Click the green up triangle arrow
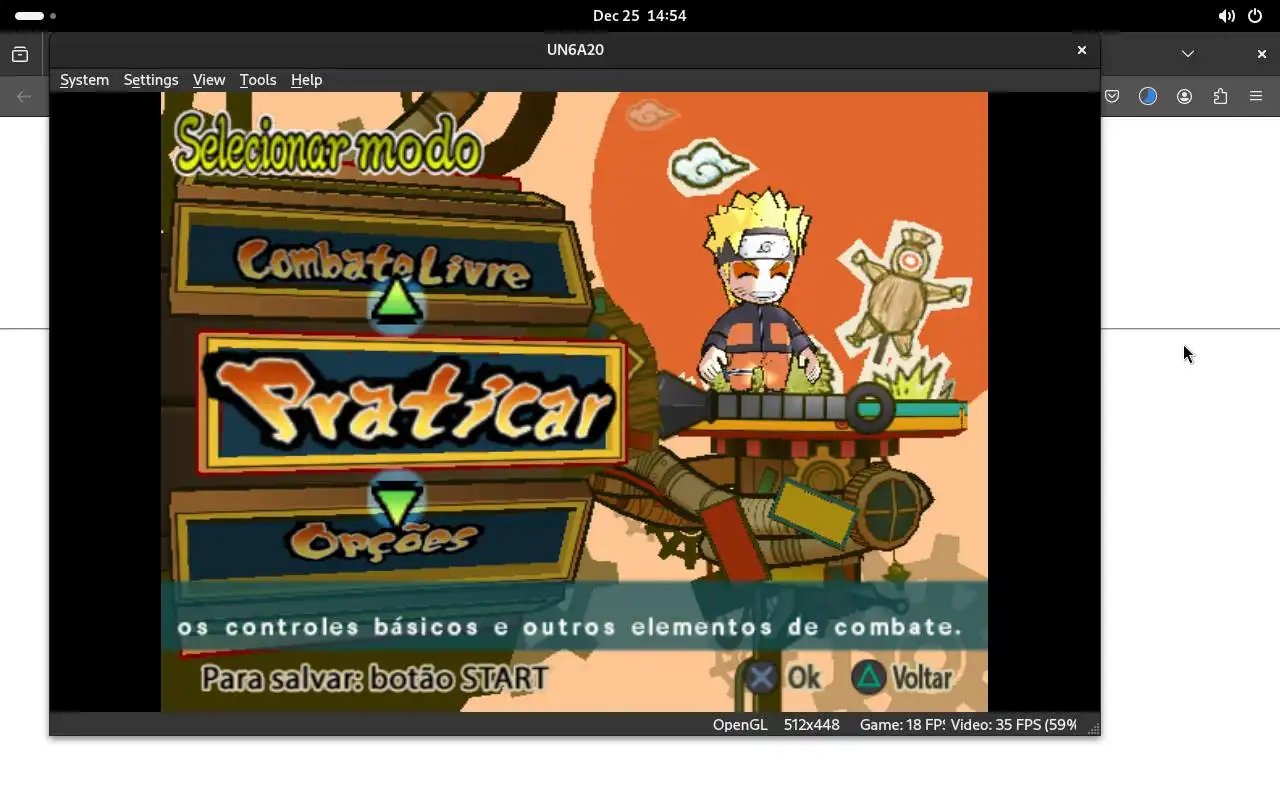1280x800 pixels. (397, 300)
